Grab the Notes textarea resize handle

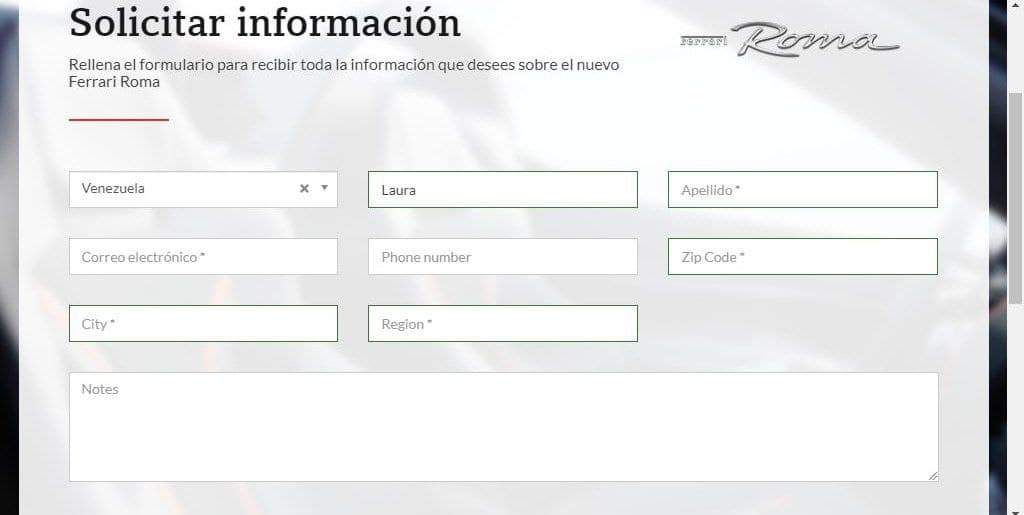click(933, 476)
